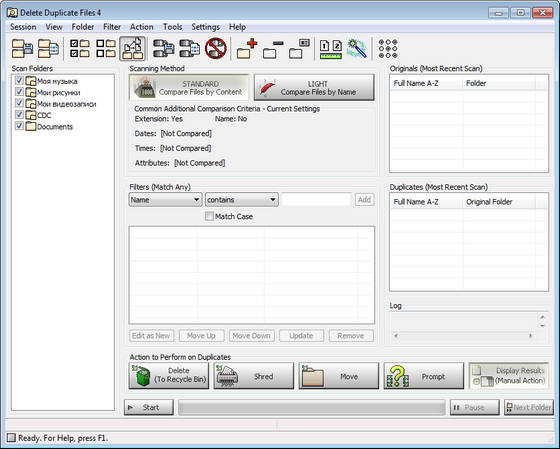This screenshot has height=449, width=560.
Task: Click the dotted grid icon in toolbar
Action: [x=388, y=49]
